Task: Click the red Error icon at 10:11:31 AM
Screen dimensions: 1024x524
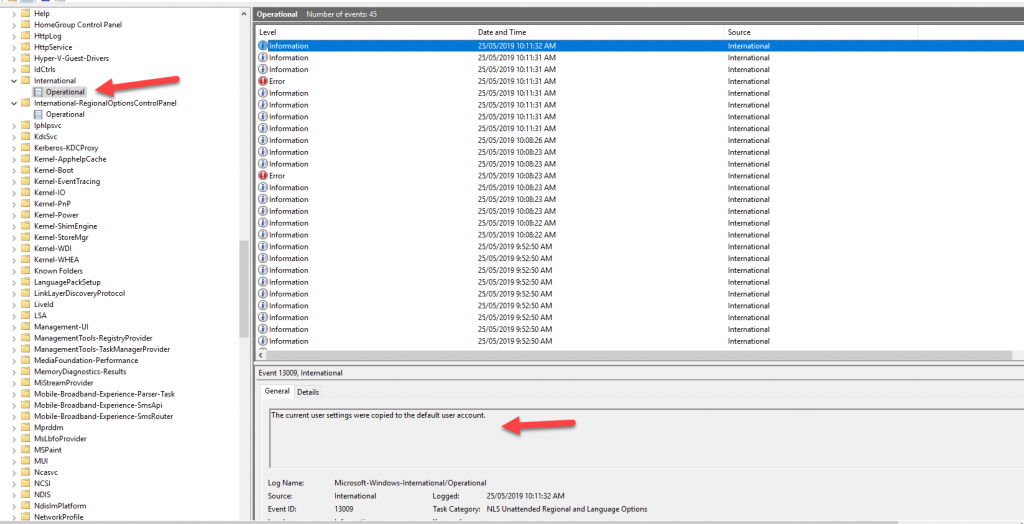Action: point(263,81)
